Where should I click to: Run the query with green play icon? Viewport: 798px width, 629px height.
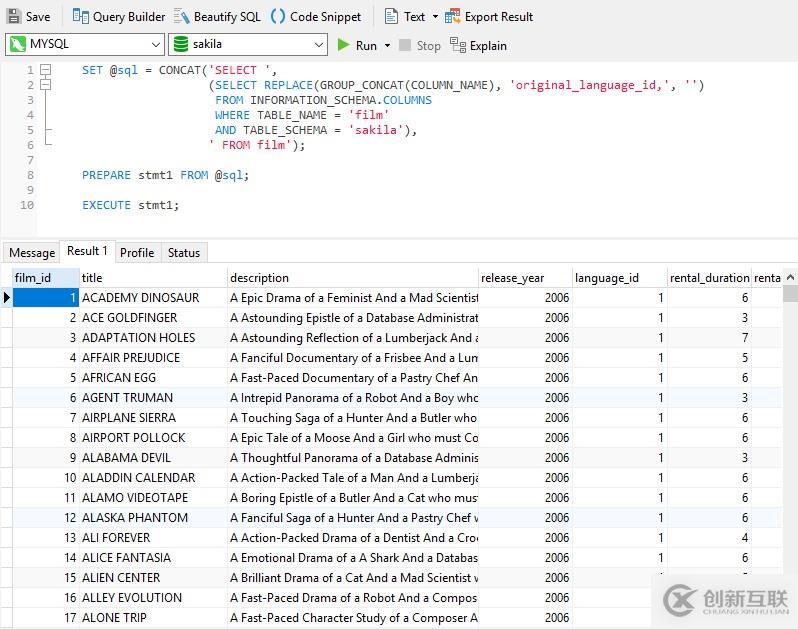[x=344, y=45]
